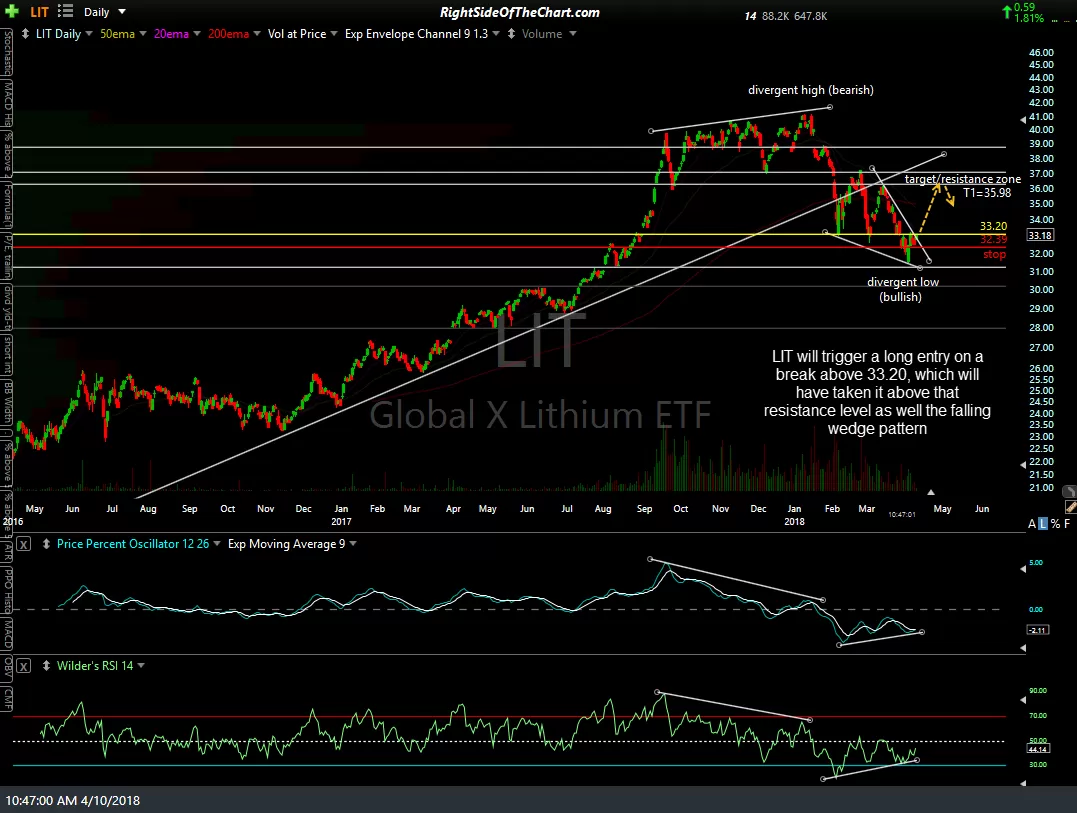Screen dimensions: 1077x813
Task: Close the Price Percent Oscillator panel with X
Action: (x=23, y=545)
